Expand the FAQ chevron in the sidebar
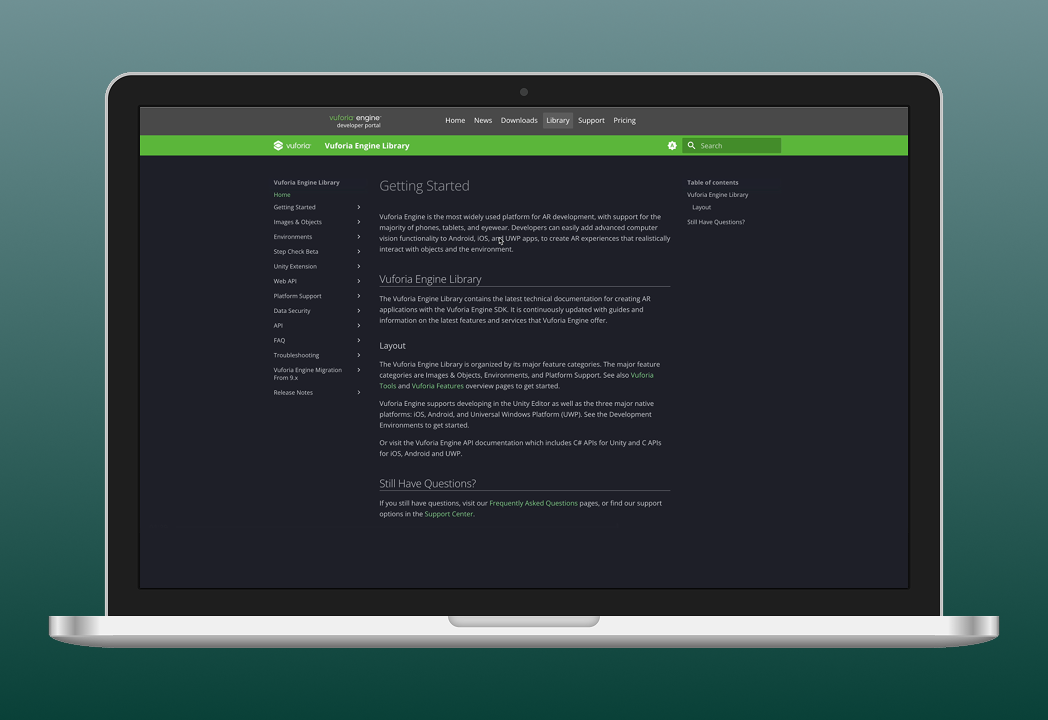The height and width of the screenshot is (720, 1048). [359, 340]
